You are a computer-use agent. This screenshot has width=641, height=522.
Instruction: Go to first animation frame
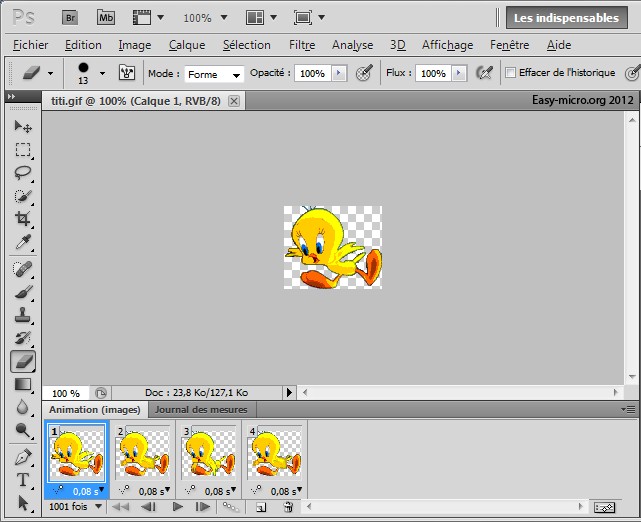(x=121, y=507)
